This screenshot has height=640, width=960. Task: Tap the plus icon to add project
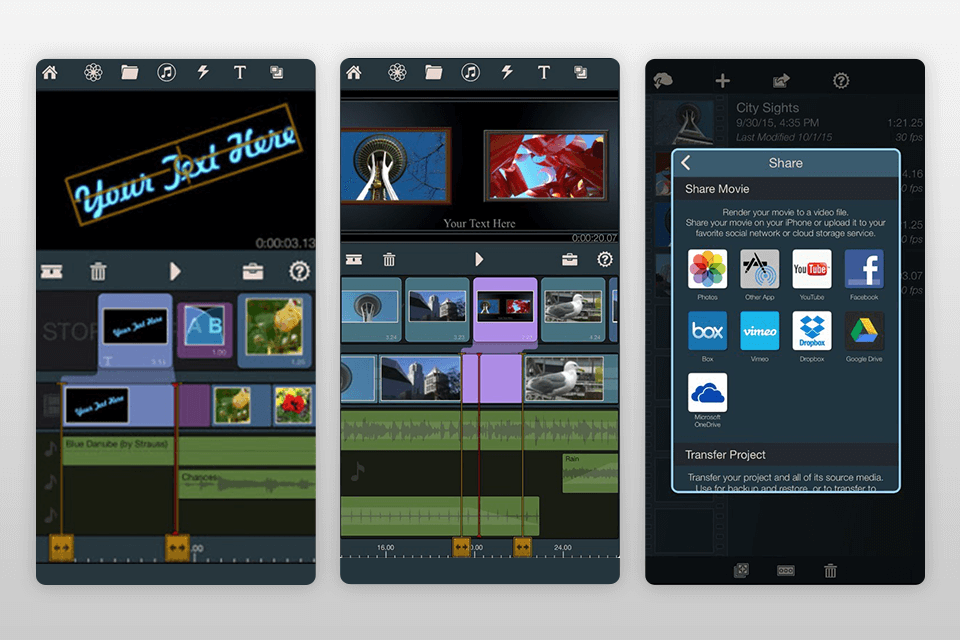point(722,81)
